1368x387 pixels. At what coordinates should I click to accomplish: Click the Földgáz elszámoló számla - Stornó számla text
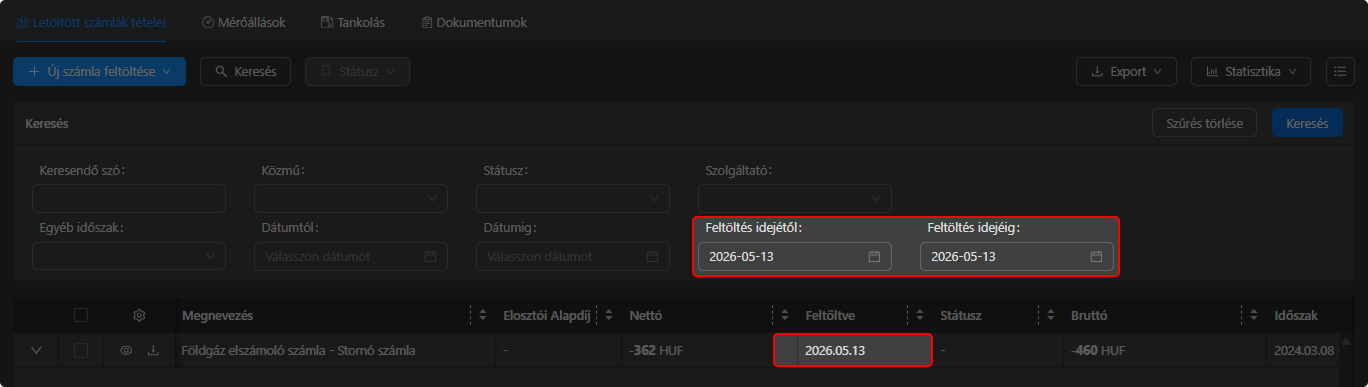click(298, 350)
